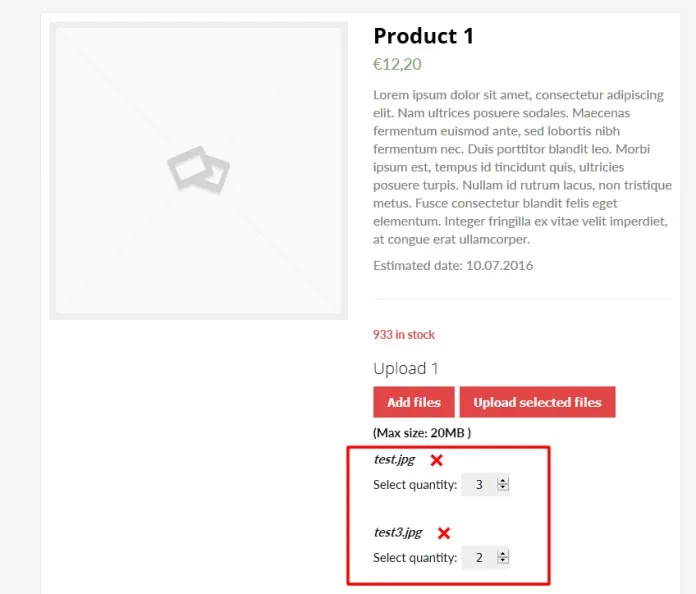Viewport: 696px width, 594px height.
Task: Click the Upload 1 section heading
Action: click(x=406, y=368)
